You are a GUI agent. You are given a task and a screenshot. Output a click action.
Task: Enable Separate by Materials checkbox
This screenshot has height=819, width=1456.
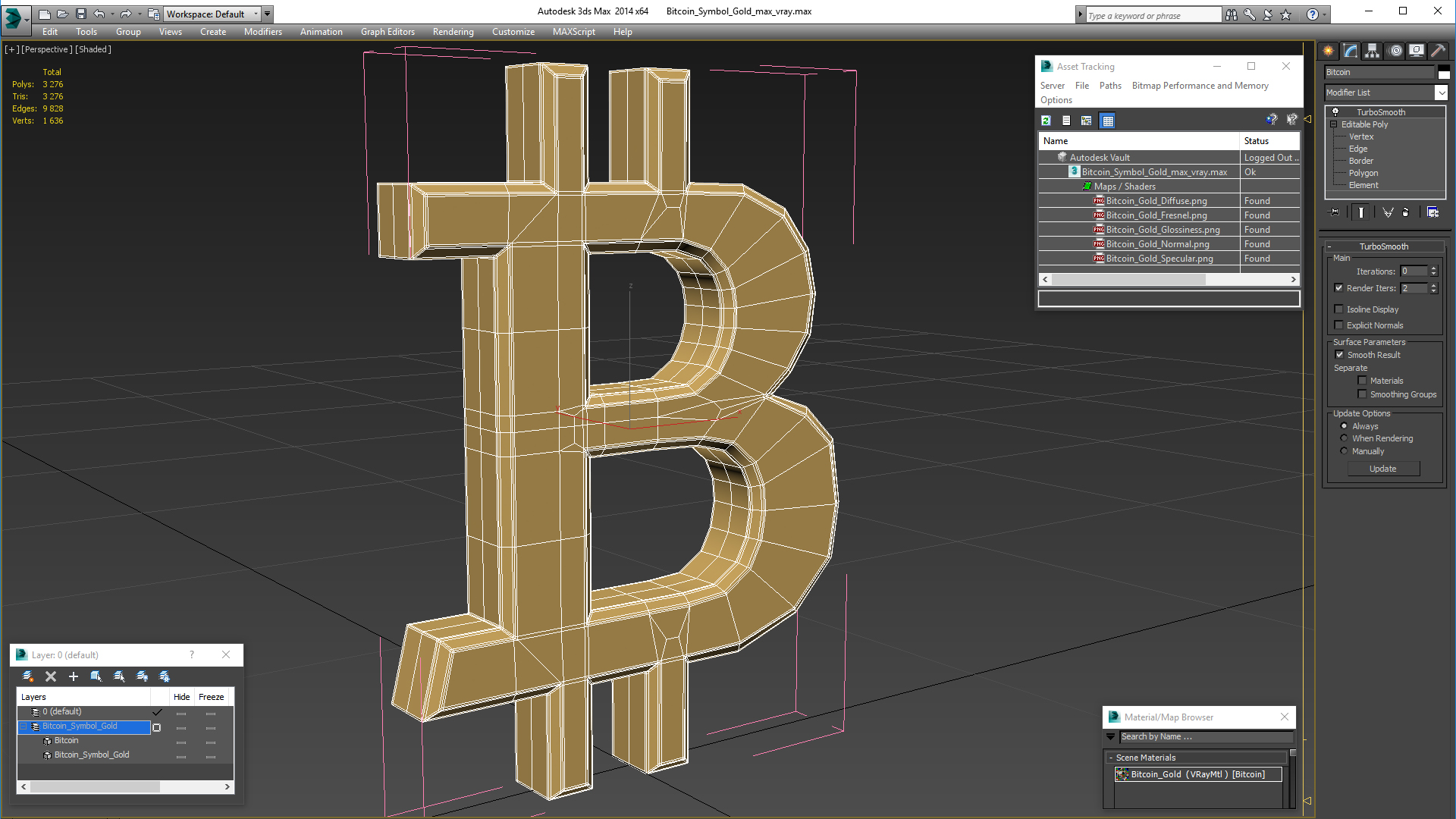click(1362, 381)
